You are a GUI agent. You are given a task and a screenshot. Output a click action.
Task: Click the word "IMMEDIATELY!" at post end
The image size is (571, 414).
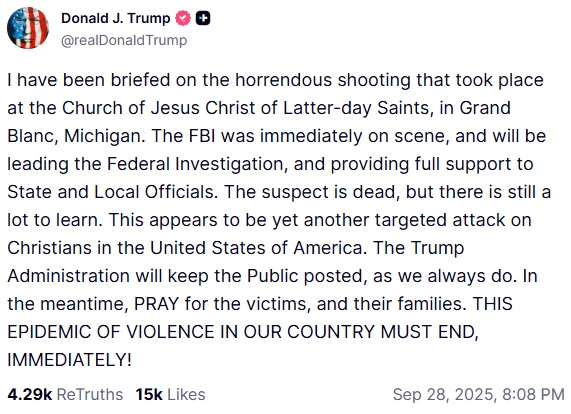point(69,360)
